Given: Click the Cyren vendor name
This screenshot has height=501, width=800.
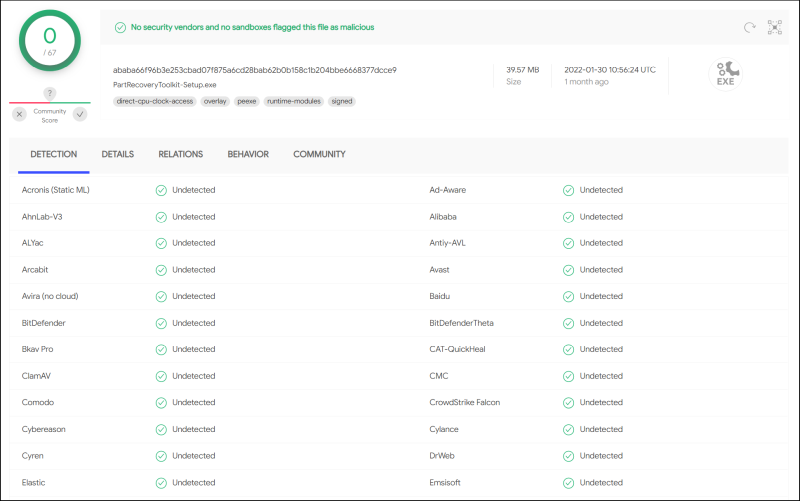Looking at the screenshot, I should click(33, 456).
